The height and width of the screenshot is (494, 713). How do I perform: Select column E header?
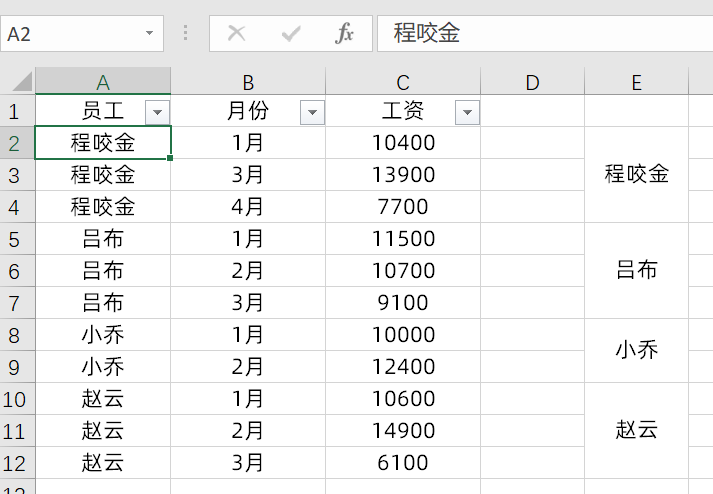[x=637, y=81]
